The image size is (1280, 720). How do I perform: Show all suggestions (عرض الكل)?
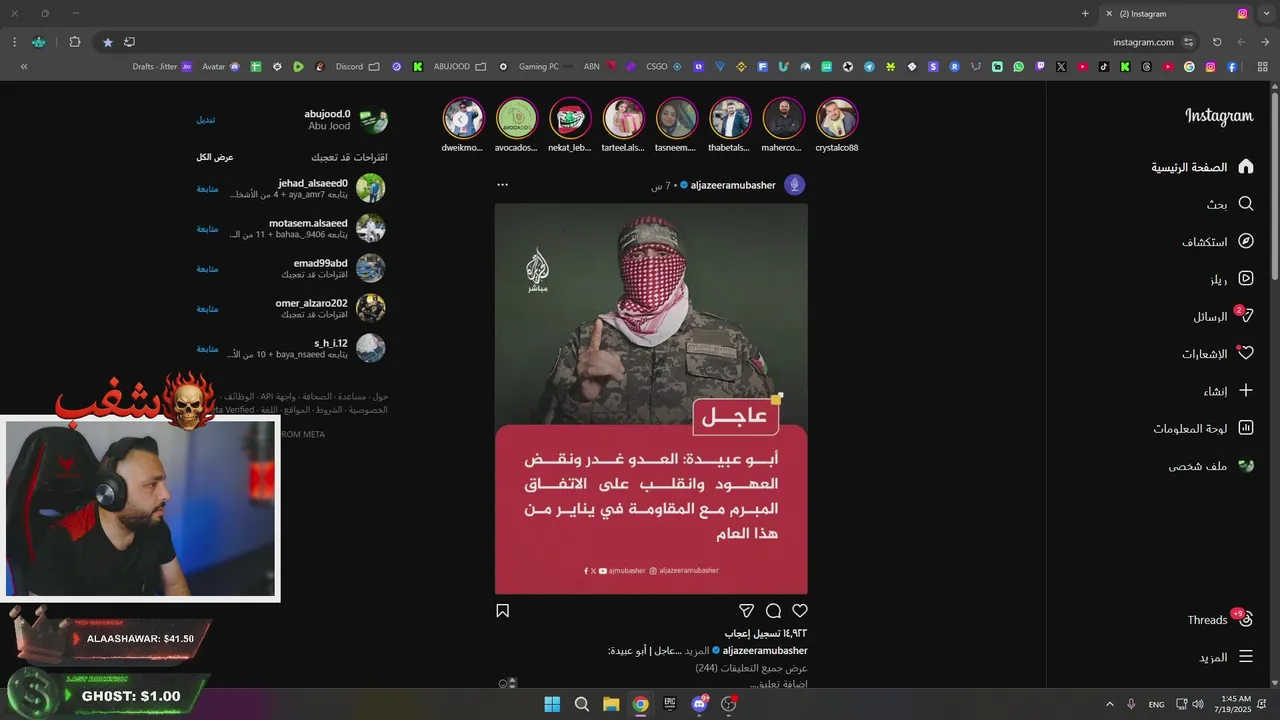pyautogui.click(x=215, y=157)
